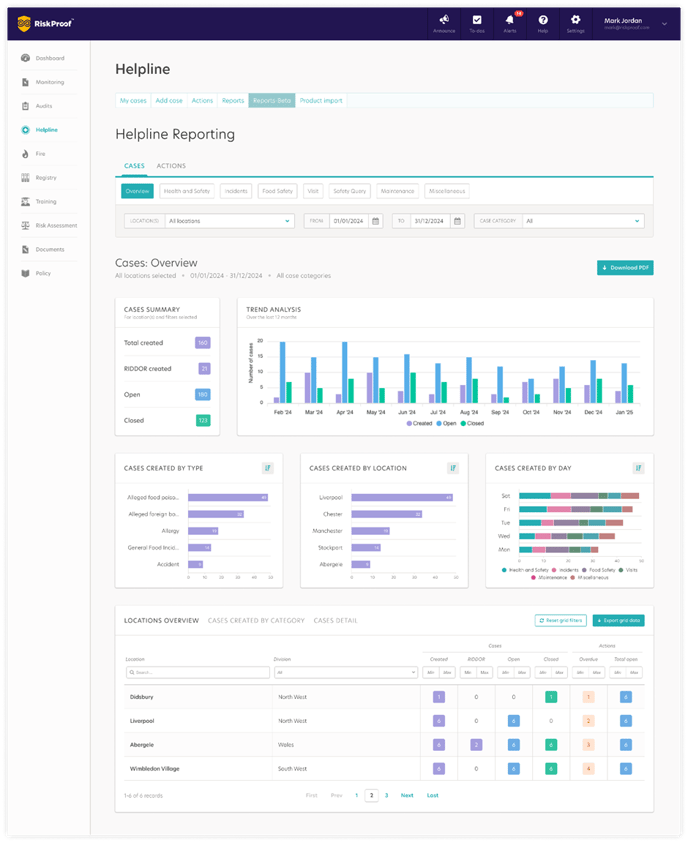The image size is (688, 843).
Task: Click the Download PDF button
Action: pyautogui.click(x=625, y=268)
